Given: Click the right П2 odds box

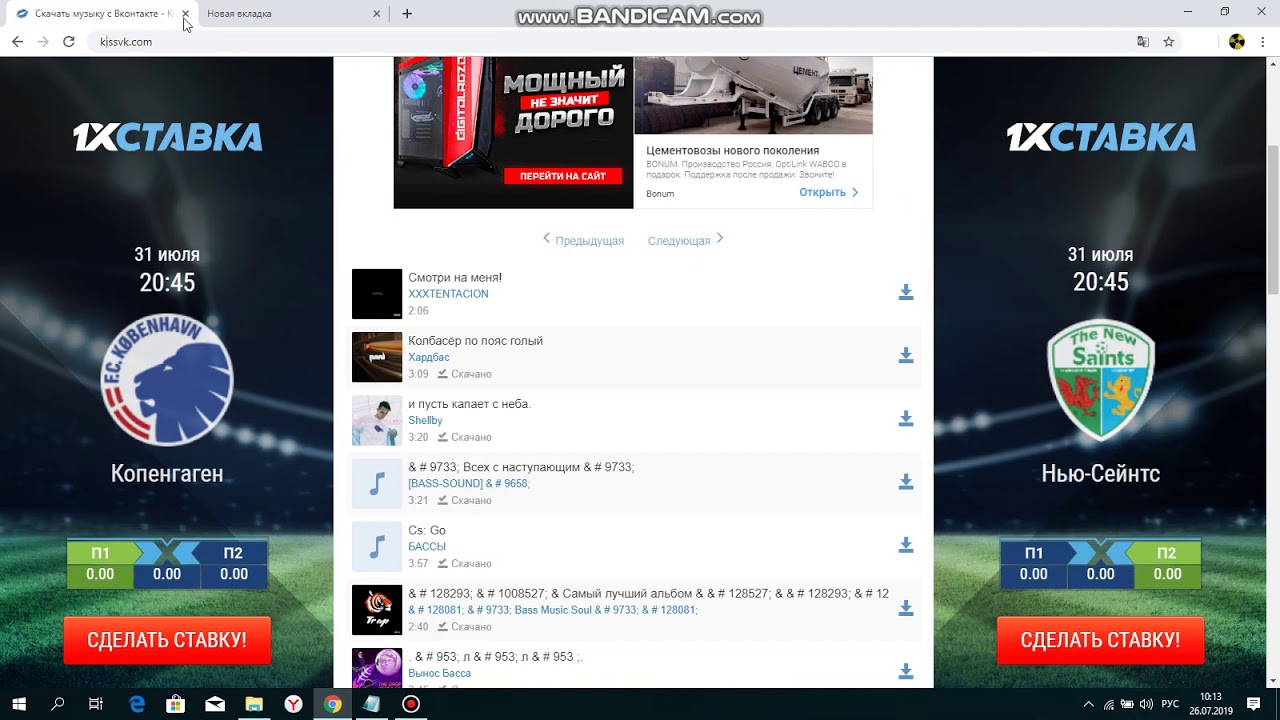Looking at the screenshot, I should (x=1167, y=564).
